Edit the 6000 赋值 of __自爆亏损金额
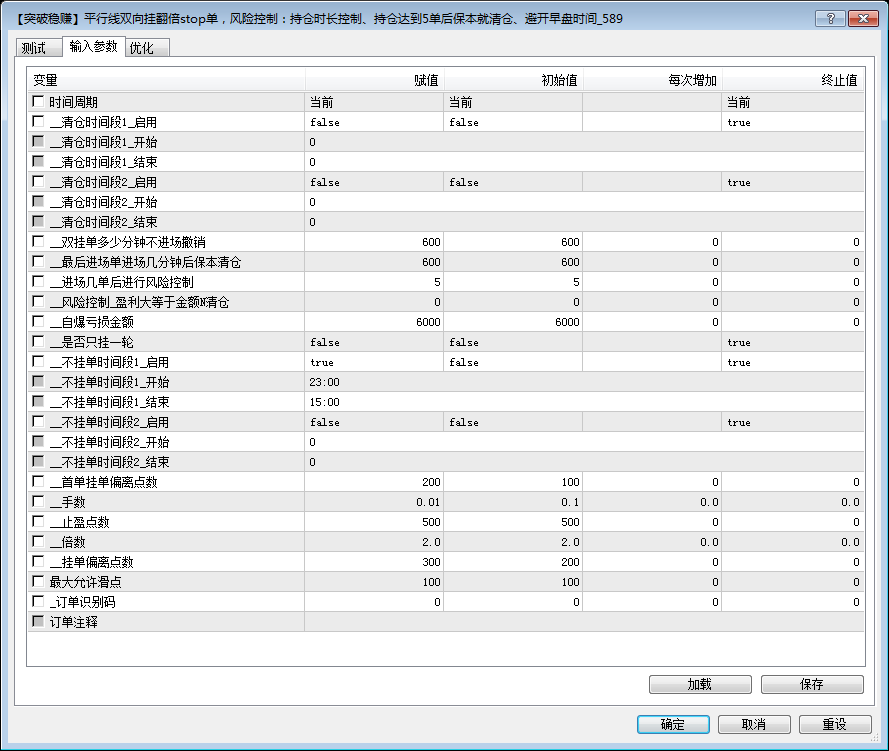The height and width of the screenshot is (751, 889). click(374, 322)
